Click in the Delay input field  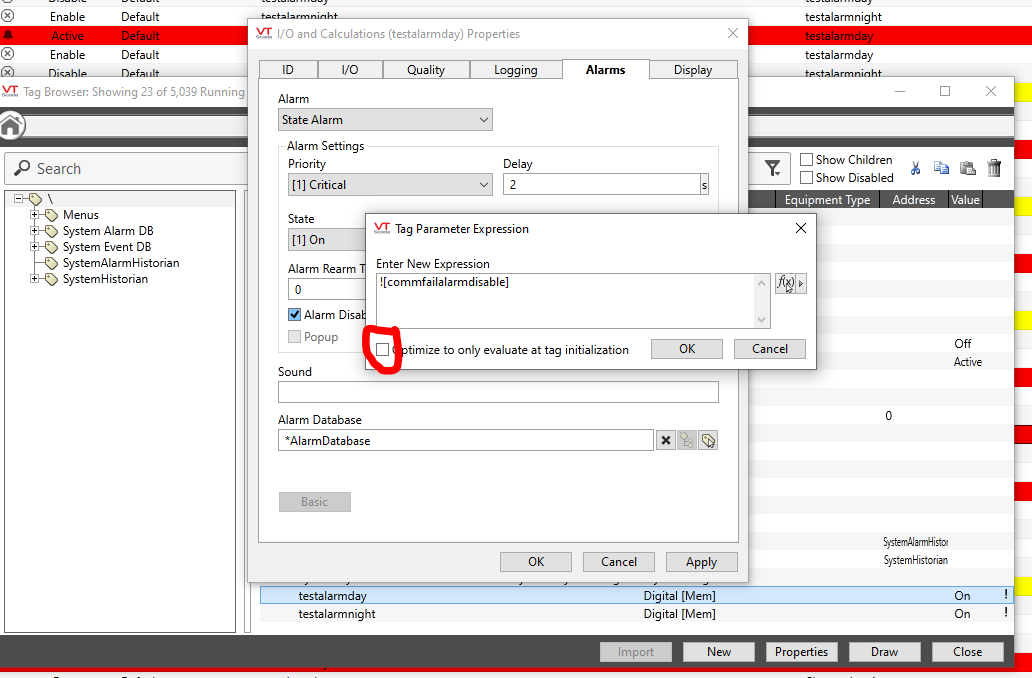600,185
